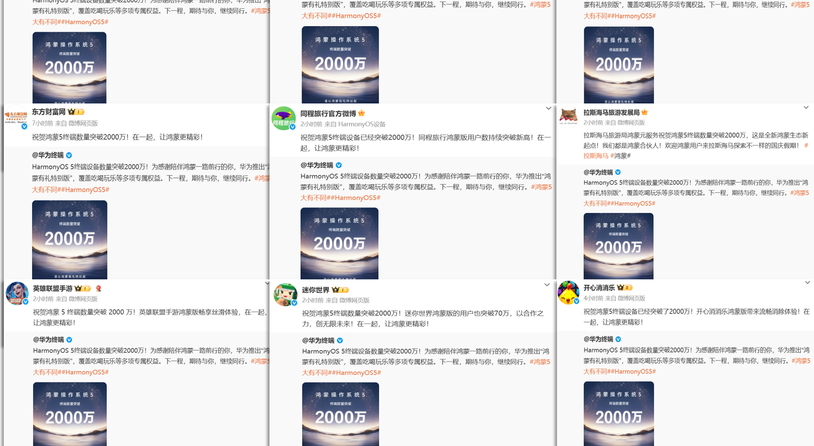This screenshot has width=814, height=446.
Task: Click the crown badge beside 英雄联盟手游
Action: [83, 288]
